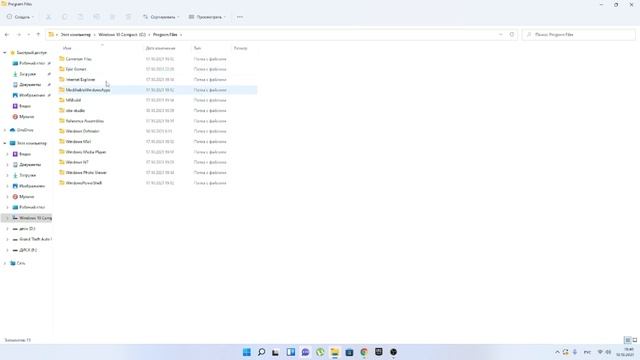Screen dimensions: 640x360
Task: Open the address bar history dropdown
Action: 501,35
